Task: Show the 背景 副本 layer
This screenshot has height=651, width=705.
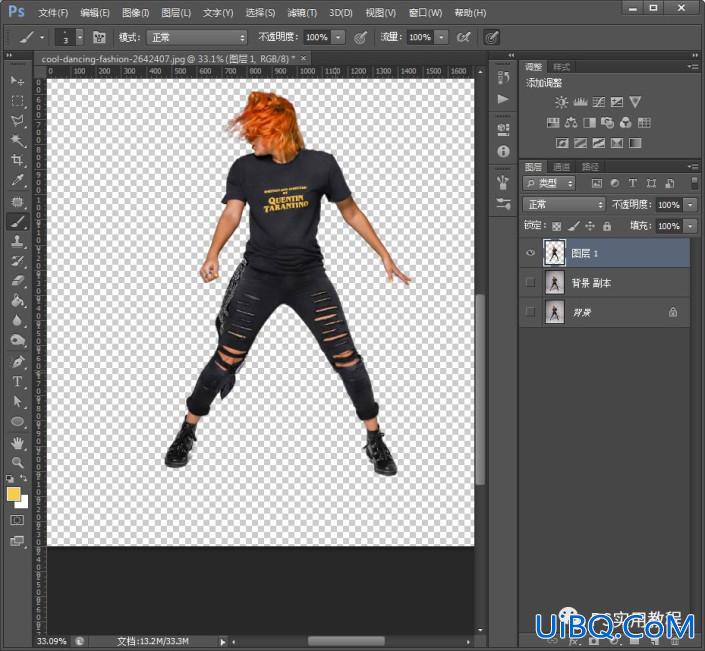Action: point(531,282)
